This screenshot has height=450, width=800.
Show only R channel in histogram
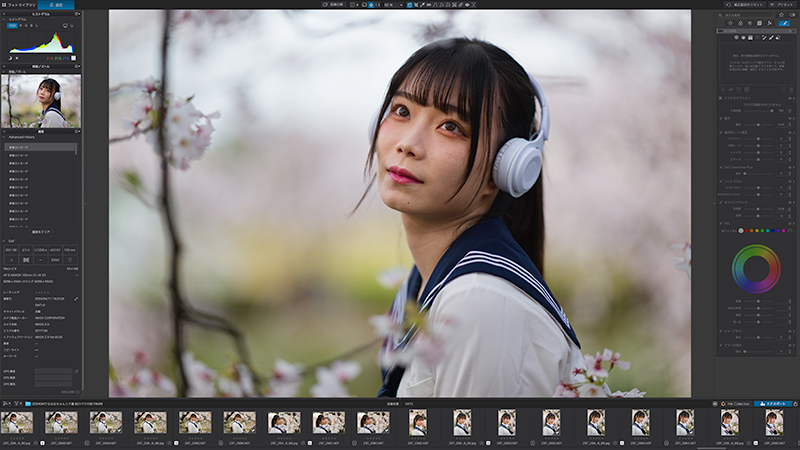[21, 26]
